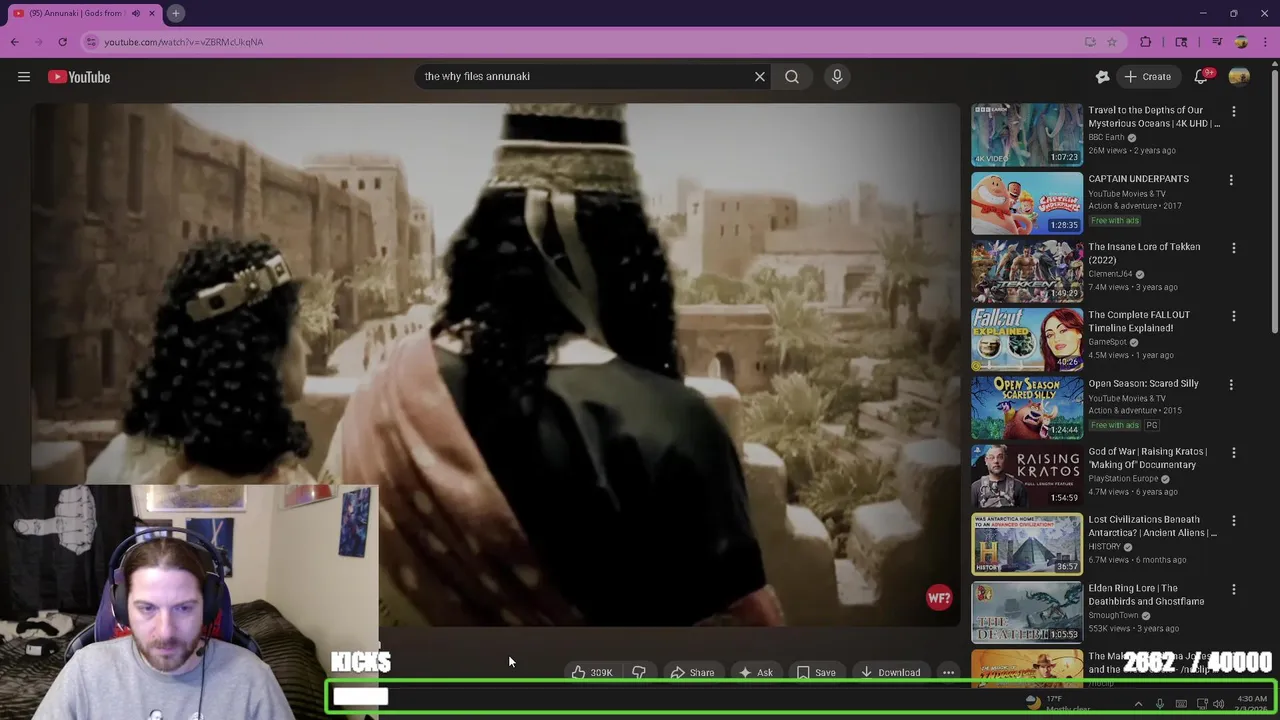The width and height of the screenshot is (1280, 720).
Task: Open site information icon in address bar
Action: [x=91, y=42]
